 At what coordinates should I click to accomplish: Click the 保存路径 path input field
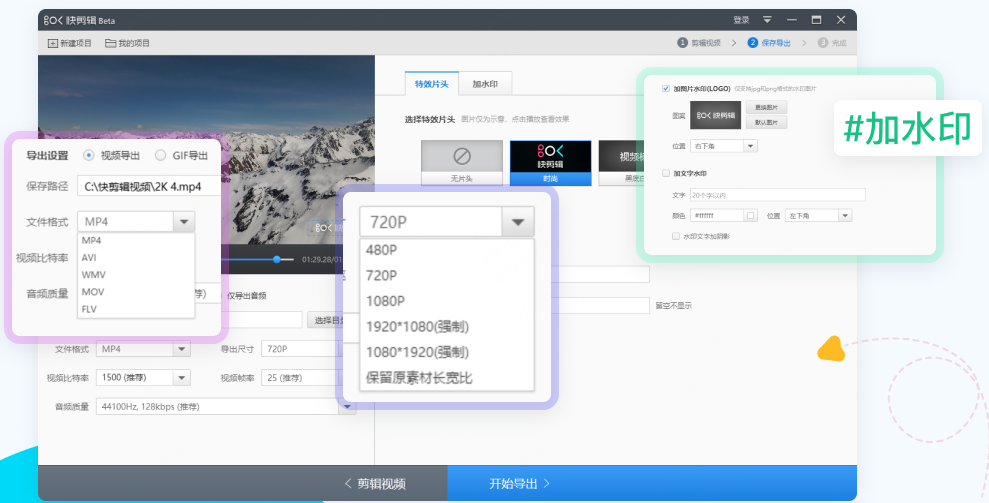pos(149,187)
